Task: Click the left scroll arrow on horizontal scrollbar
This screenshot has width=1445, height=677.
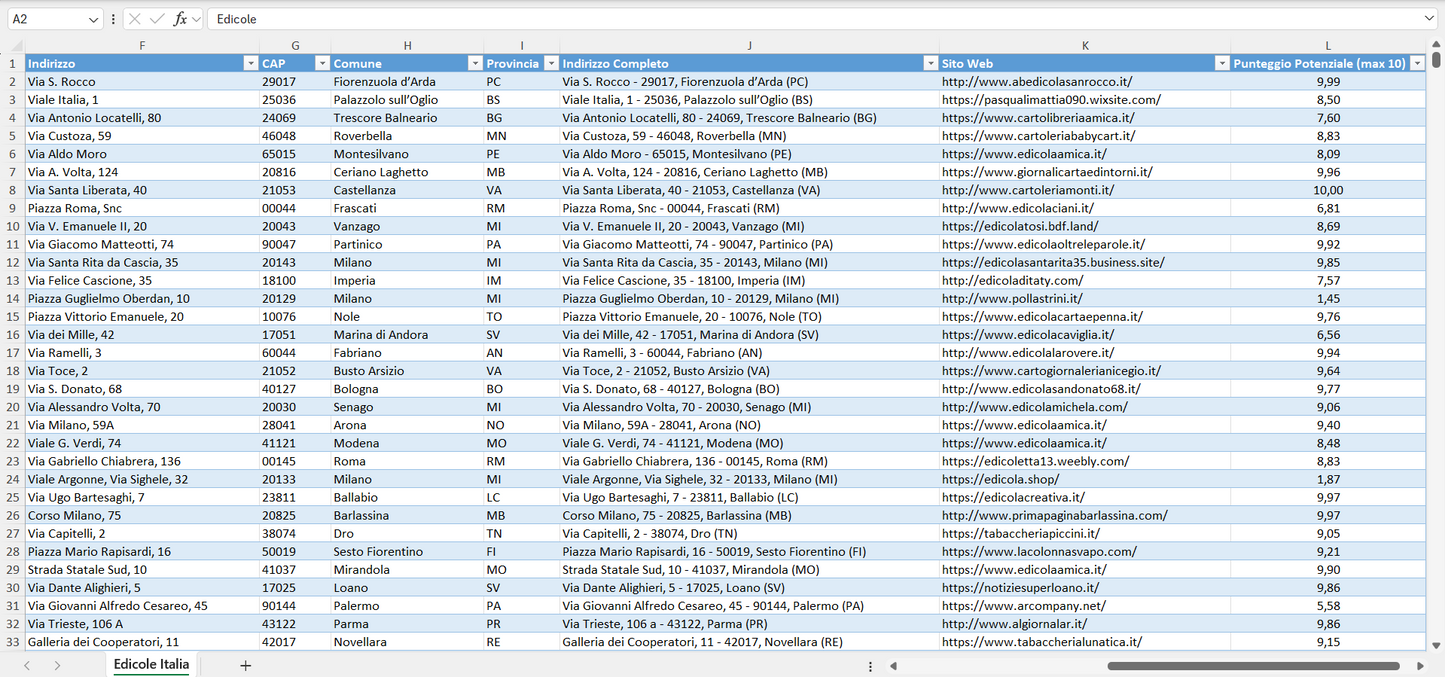Action: pos(893,665)
